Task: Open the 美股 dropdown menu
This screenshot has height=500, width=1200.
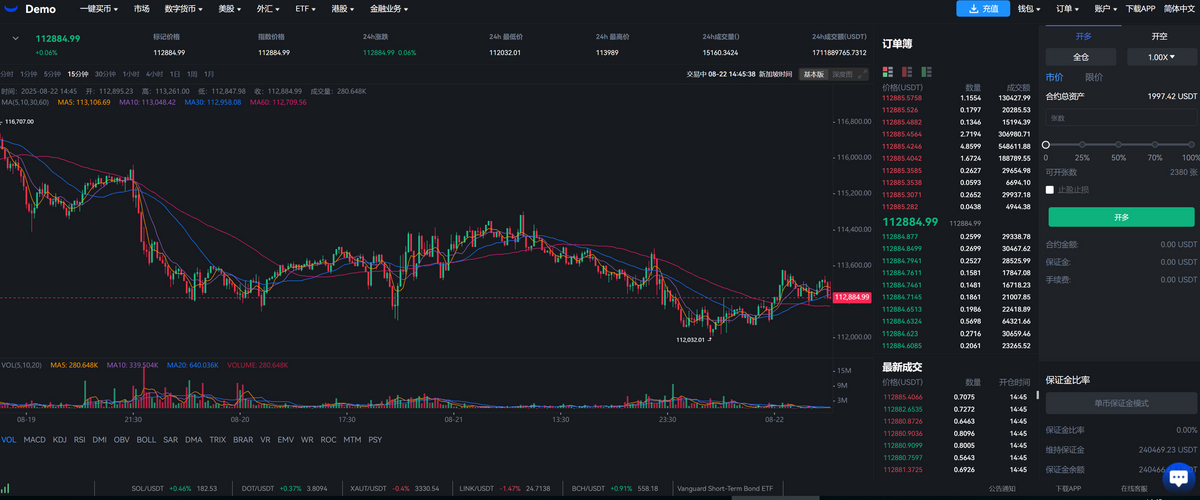Action: [x=231, y=8]
